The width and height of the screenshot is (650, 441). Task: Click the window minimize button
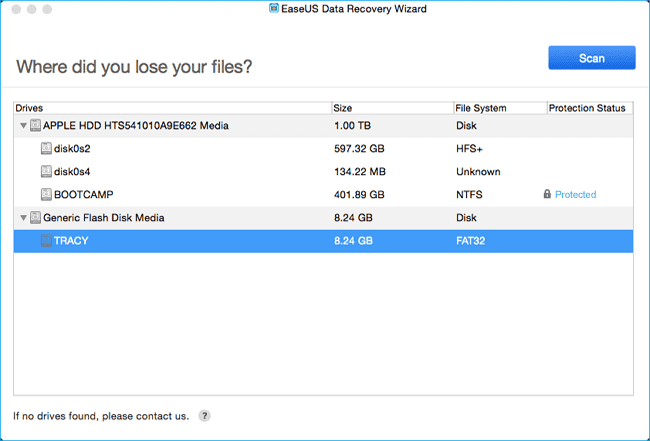click(x=31, y=9)
